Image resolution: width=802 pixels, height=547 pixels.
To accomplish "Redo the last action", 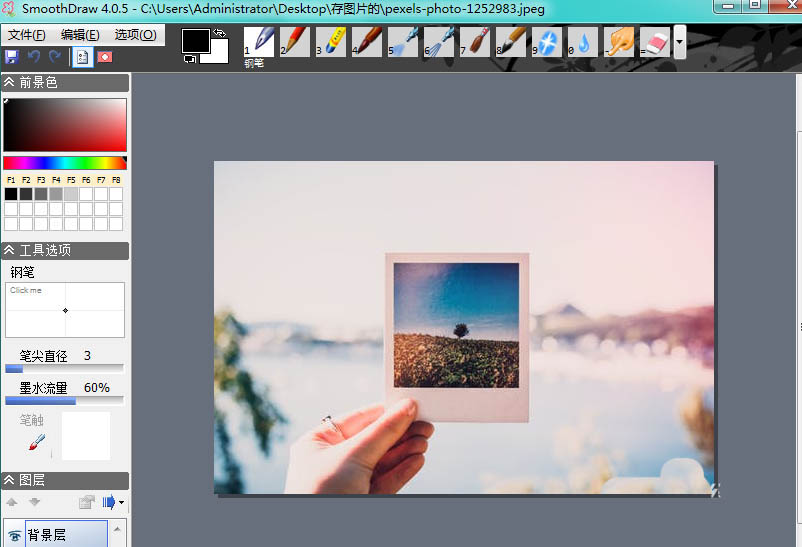I will [x=55, y=56].
